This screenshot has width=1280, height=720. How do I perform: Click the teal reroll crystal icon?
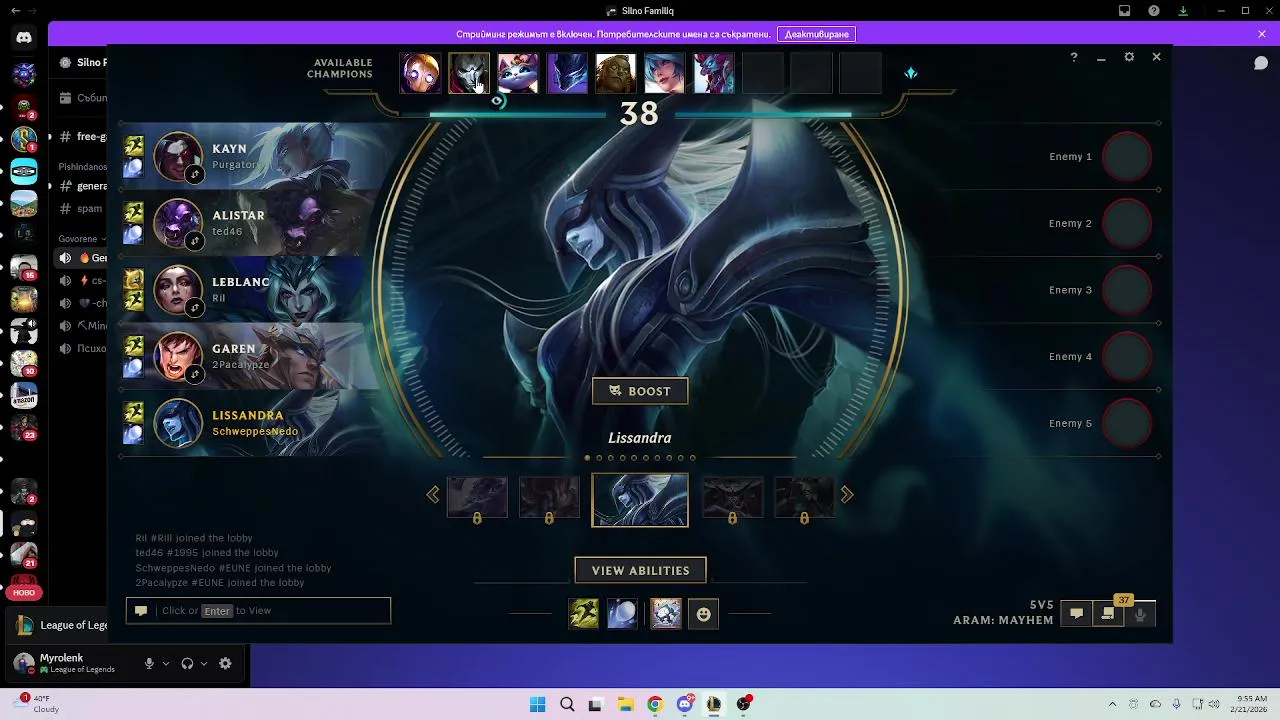click(910, 73)
